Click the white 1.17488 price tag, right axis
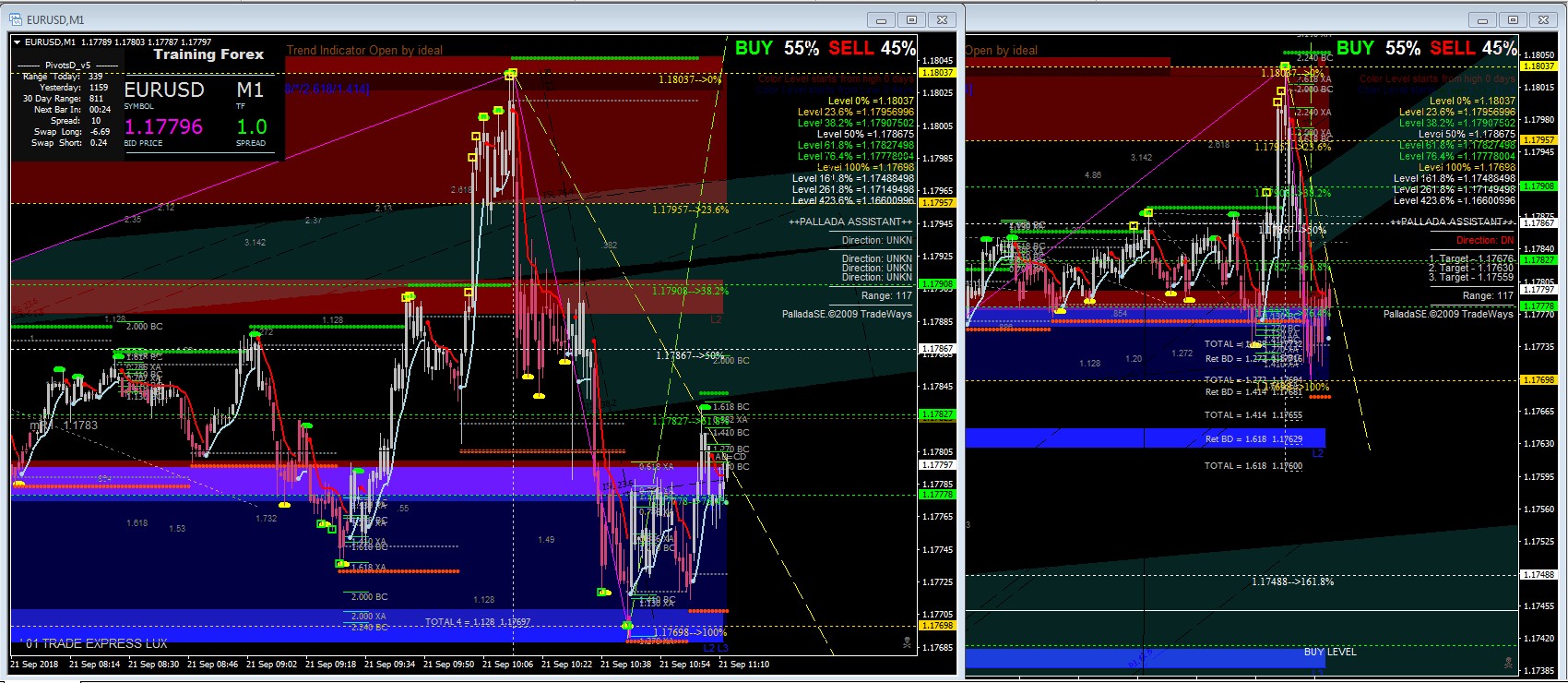The height and width of the screenshot is (683, 1568). [1539, 575]
